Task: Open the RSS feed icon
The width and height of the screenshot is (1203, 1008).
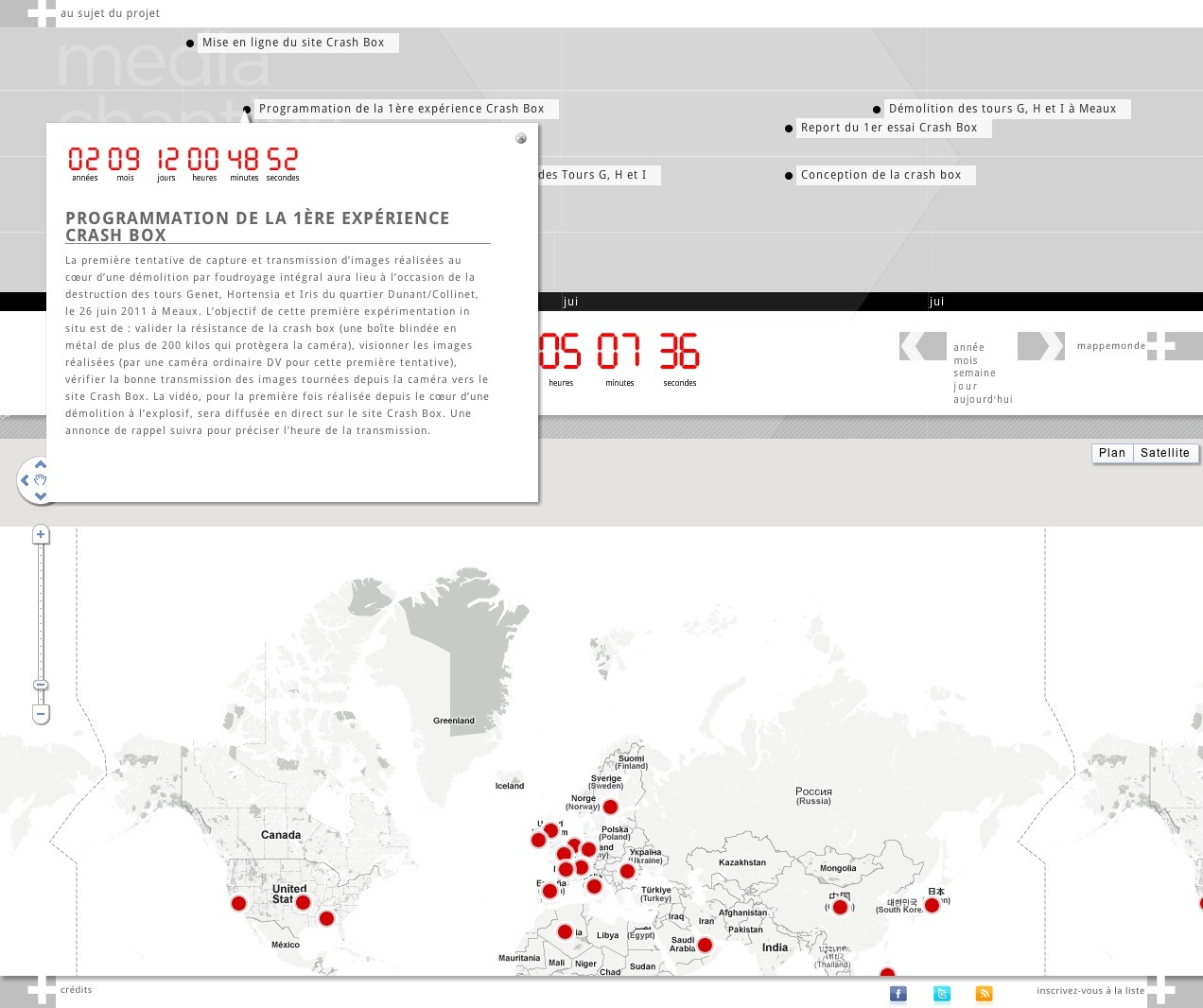Action: click(x=985, y=994)
